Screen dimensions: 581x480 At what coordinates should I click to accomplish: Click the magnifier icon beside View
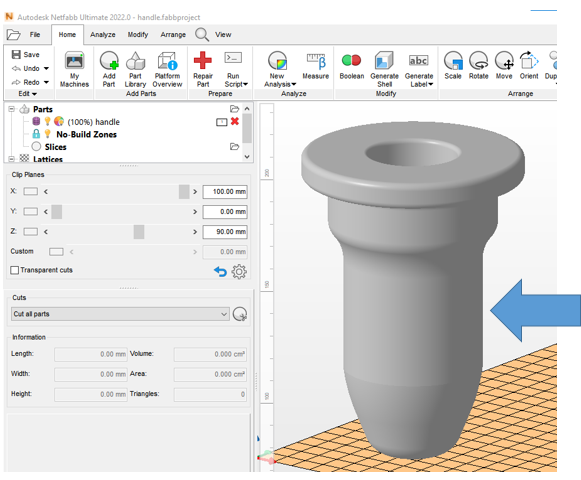[202, 34]
